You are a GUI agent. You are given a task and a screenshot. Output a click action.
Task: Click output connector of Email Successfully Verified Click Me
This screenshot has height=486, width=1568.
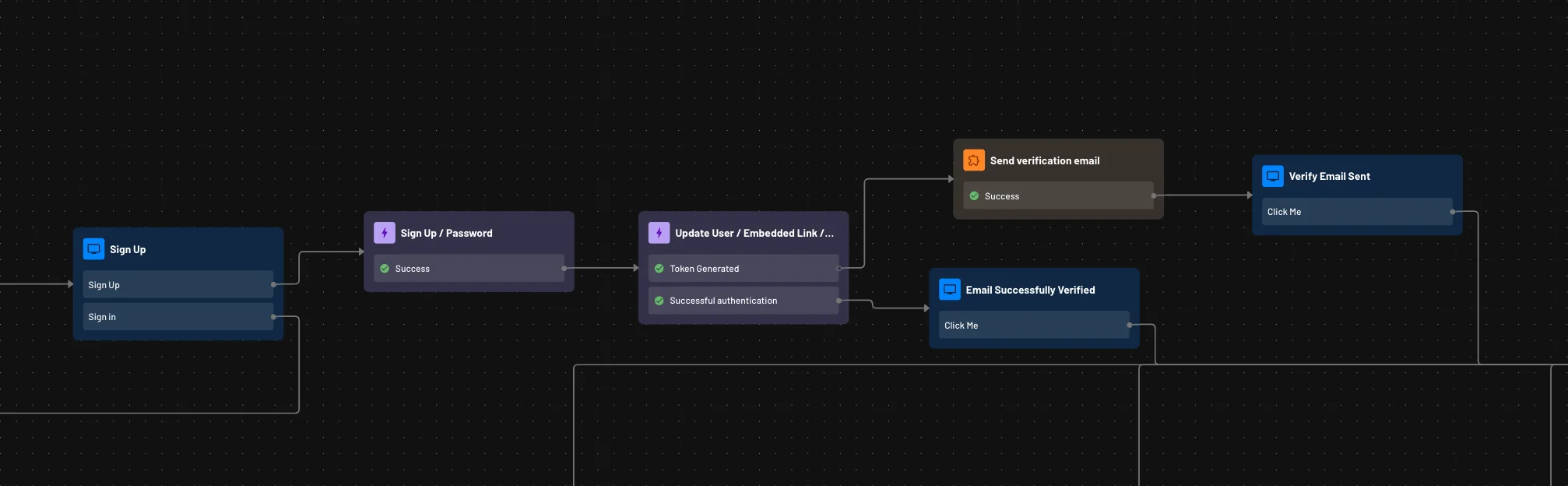pyautogui.click(x=1129, y=325)
